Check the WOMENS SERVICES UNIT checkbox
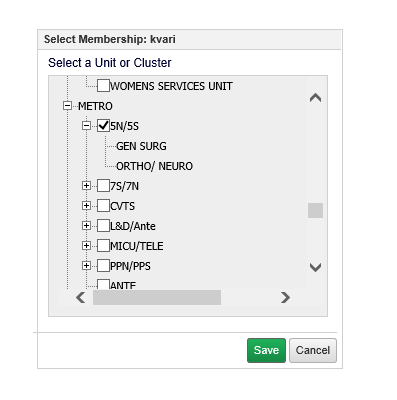This screenshot has height=400, width=397. click(103, 86)
